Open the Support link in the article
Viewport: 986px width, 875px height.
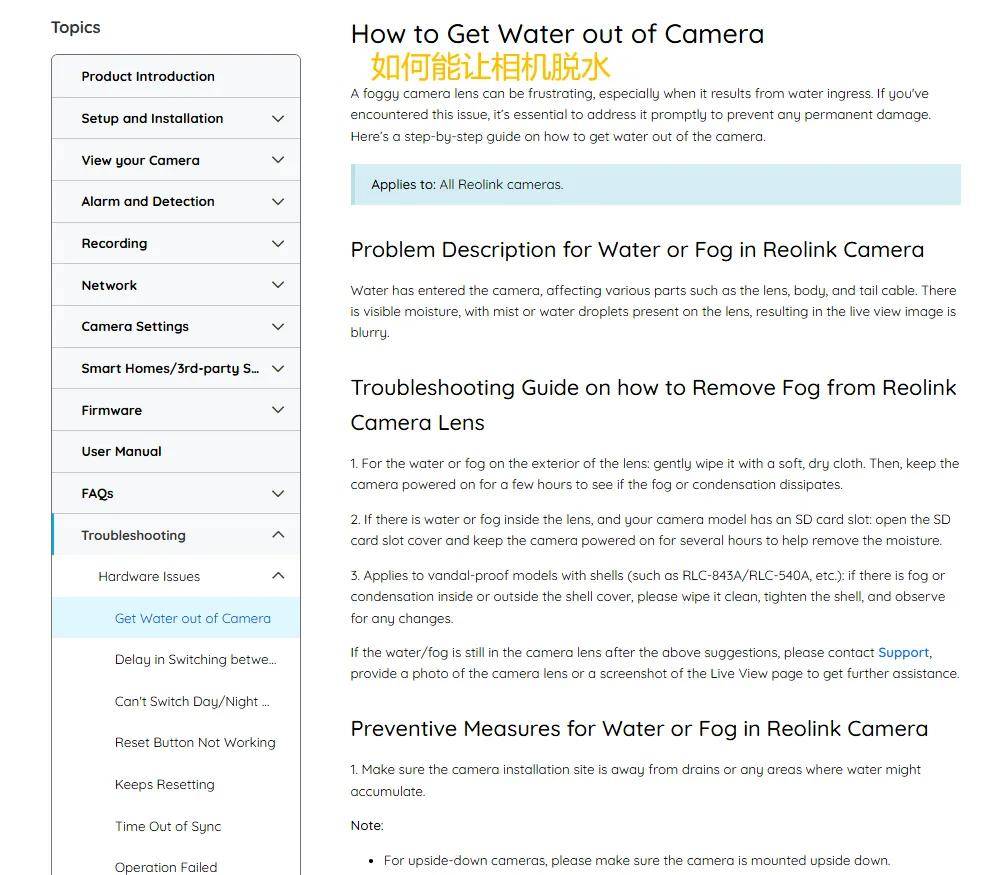[903, 652]
